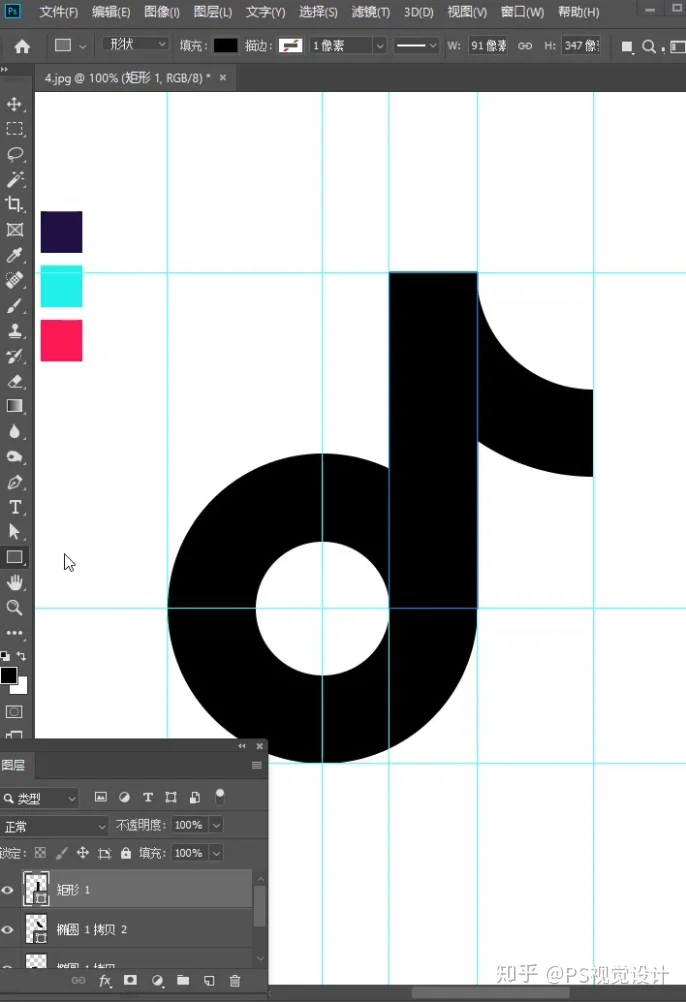Viewport: 686px width, 1002px height.
Task: Open the 滤镜(T) menu
Action: pyautogui.click(x=370, y=12)
